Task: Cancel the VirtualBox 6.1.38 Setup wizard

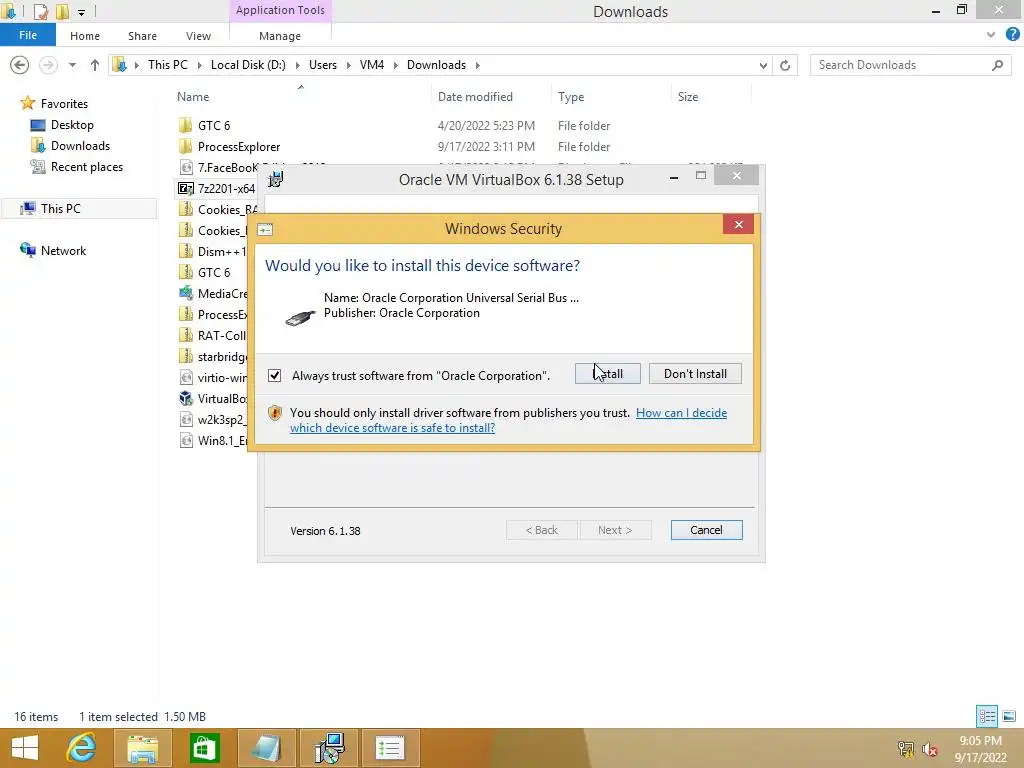Action: pyautogui.click(x=706, y=530)
